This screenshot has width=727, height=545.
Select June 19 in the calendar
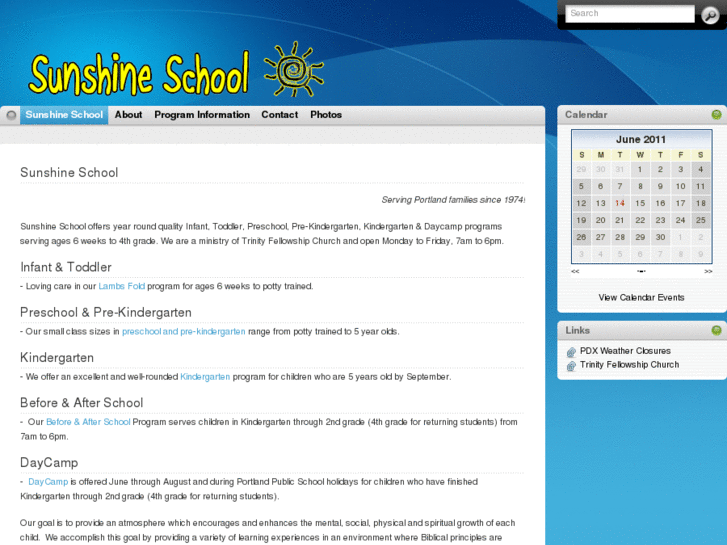[581, 220]
